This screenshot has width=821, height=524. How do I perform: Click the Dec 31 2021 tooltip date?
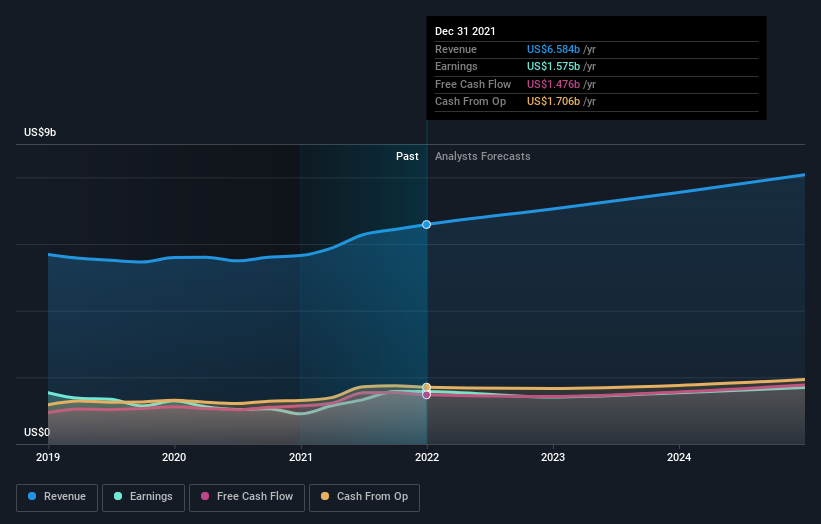465,31
